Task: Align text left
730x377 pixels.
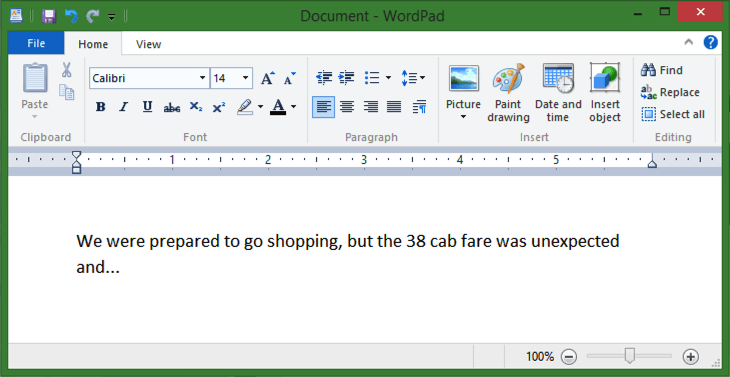Action: click(324, 107)
